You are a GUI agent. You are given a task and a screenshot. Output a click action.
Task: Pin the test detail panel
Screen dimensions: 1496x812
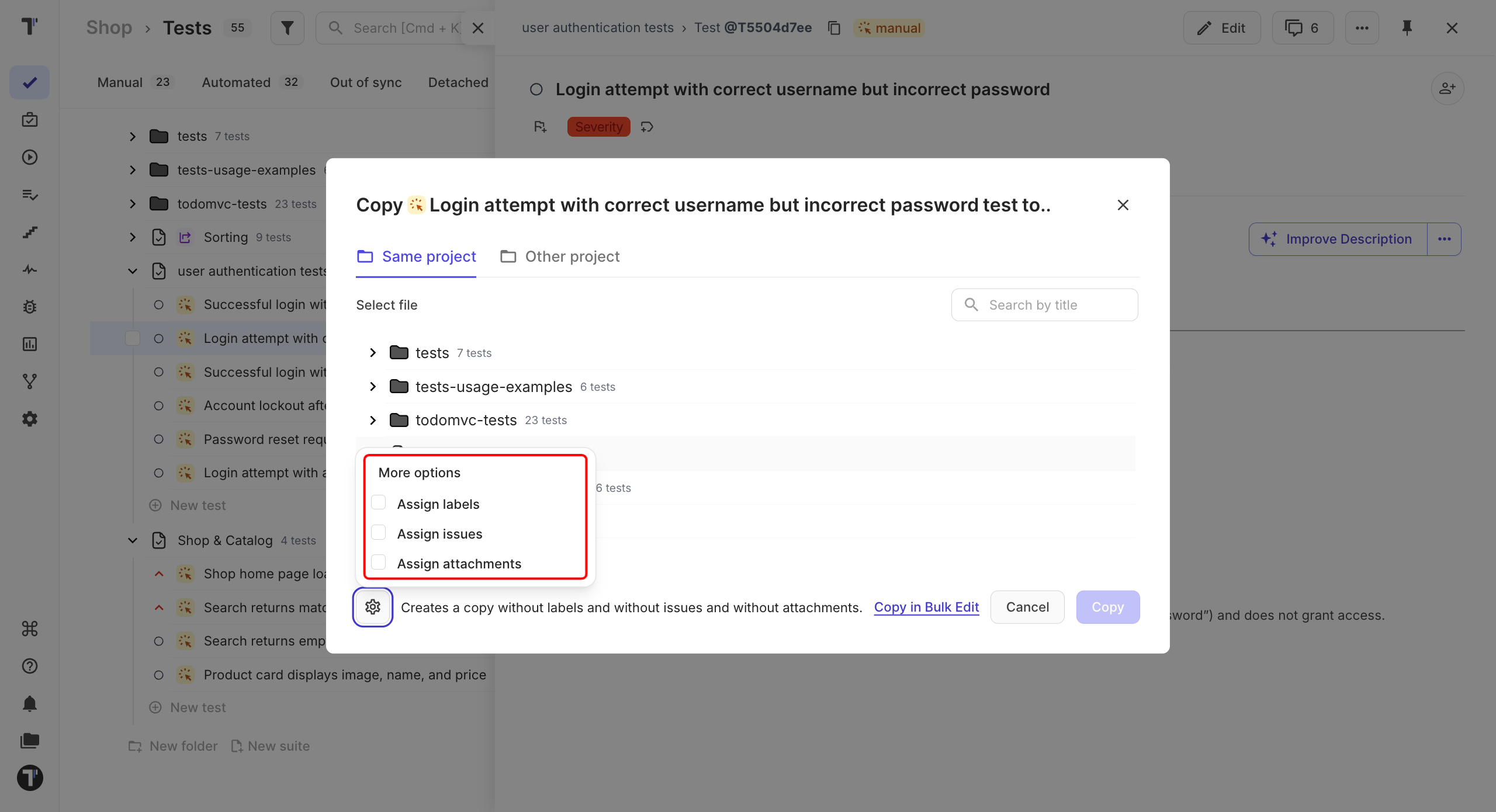pyautogui.click(x=1407, y=28)
